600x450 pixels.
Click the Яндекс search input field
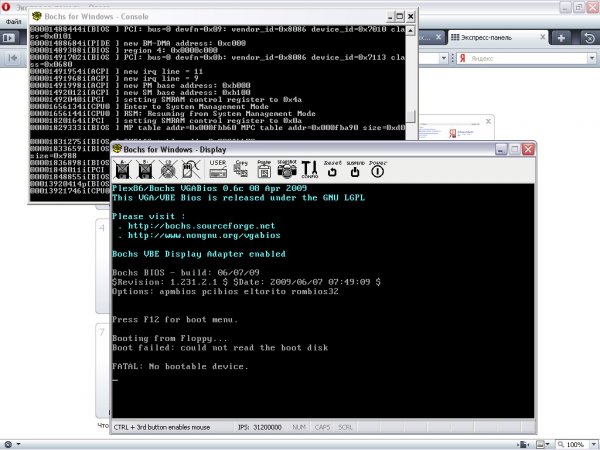pyautogui.click(x=528, y=58)
